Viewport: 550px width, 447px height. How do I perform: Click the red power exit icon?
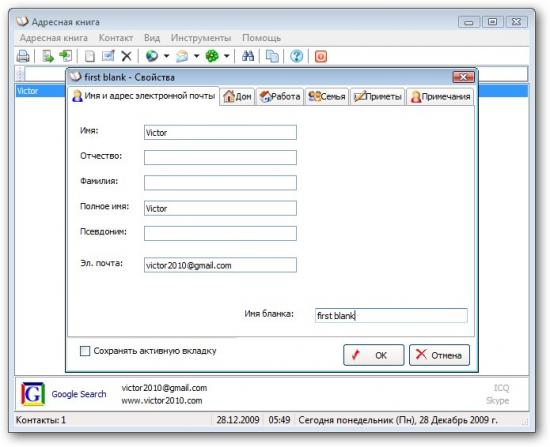(321, 56)
